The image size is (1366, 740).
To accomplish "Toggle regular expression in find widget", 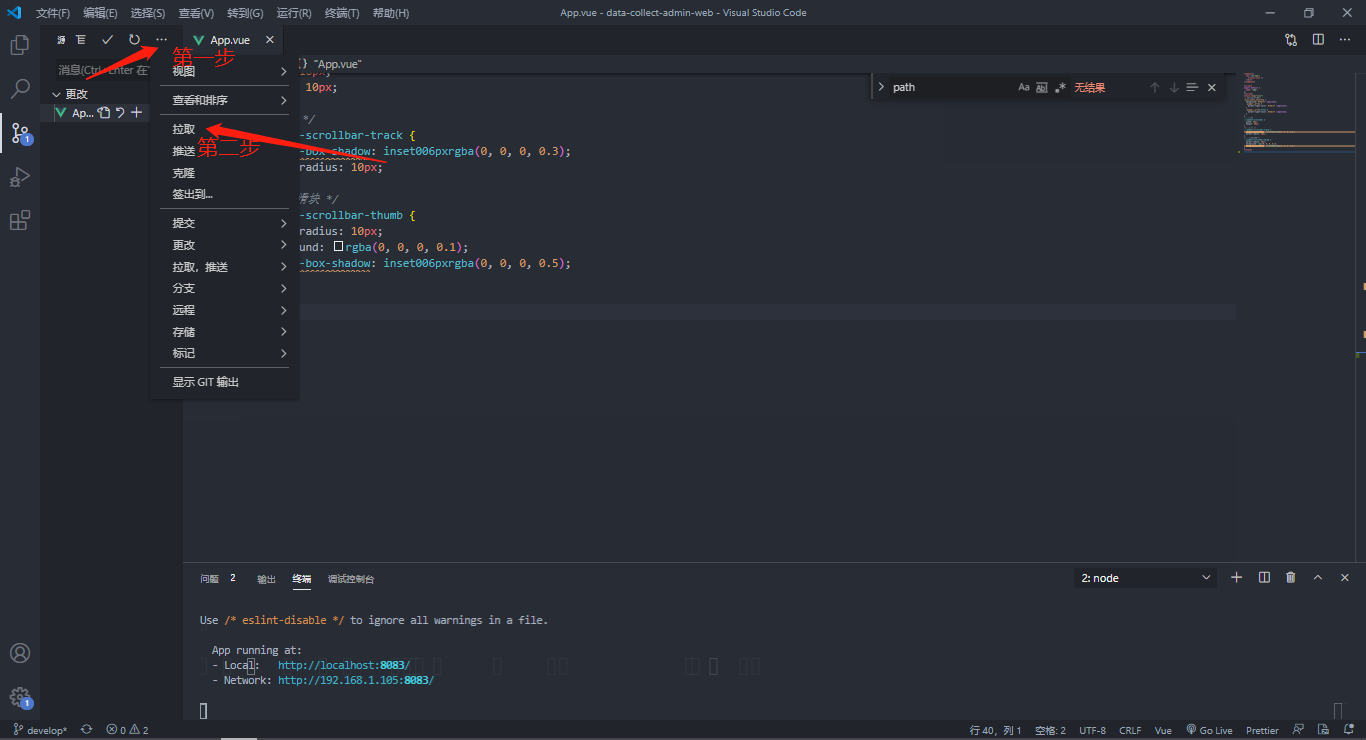I will coord(1060,88).
